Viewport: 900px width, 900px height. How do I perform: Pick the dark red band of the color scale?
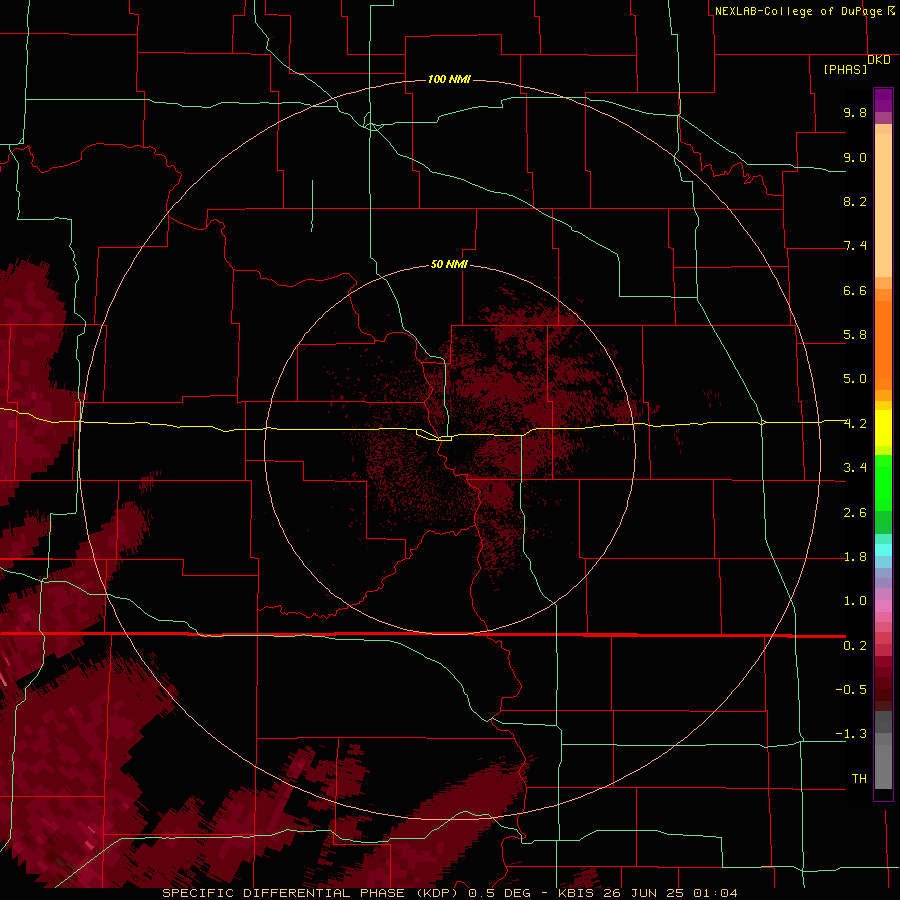click(x=883, y=684)
